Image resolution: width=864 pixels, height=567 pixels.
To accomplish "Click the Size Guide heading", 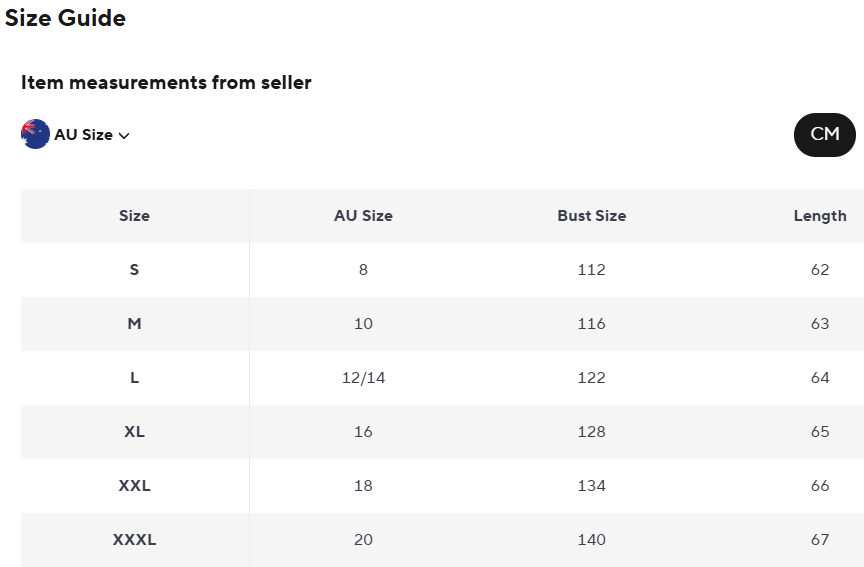I will click(66, 18).
